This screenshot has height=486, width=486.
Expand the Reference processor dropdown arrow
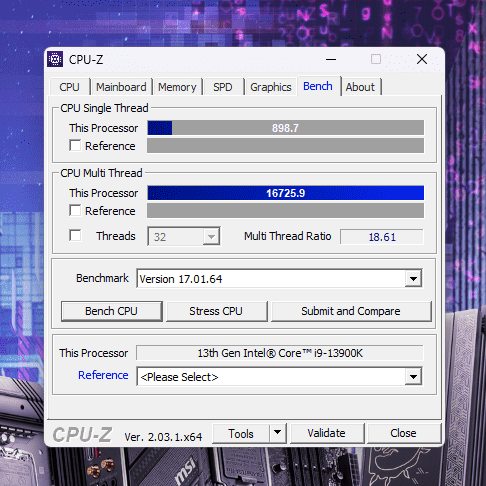click(413, 377)
